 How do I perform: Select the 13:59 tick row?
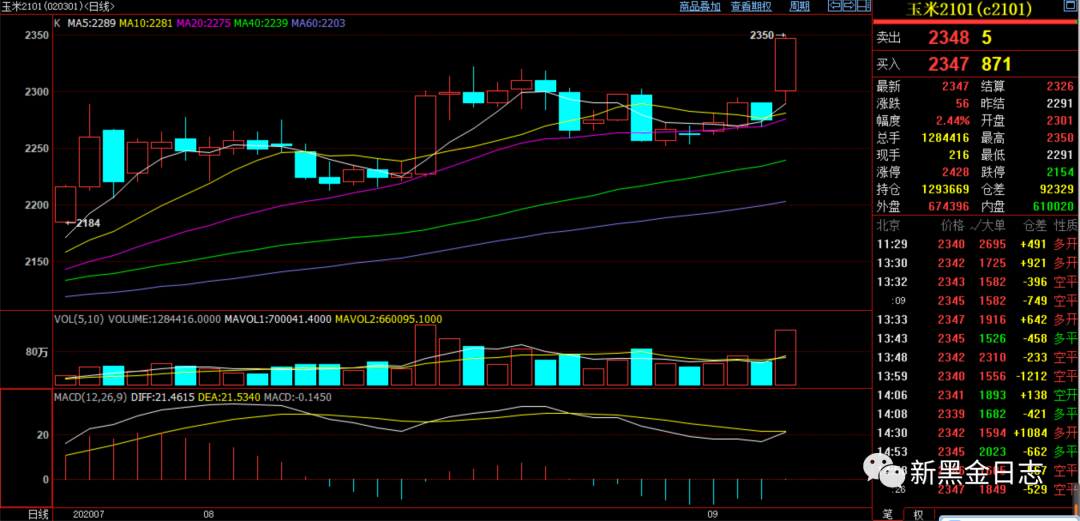tap(975, 376)
